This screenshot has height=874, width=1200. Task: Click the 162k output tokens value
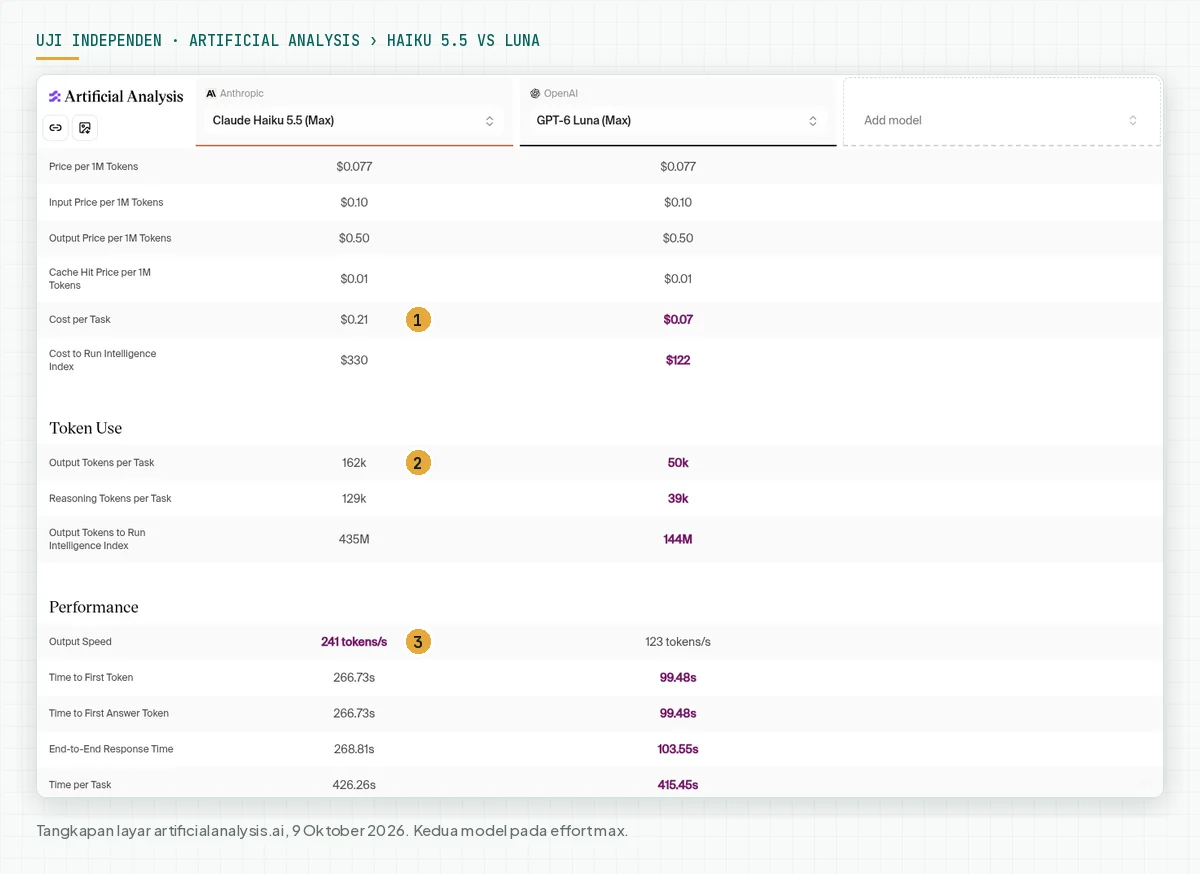(354, 463)
